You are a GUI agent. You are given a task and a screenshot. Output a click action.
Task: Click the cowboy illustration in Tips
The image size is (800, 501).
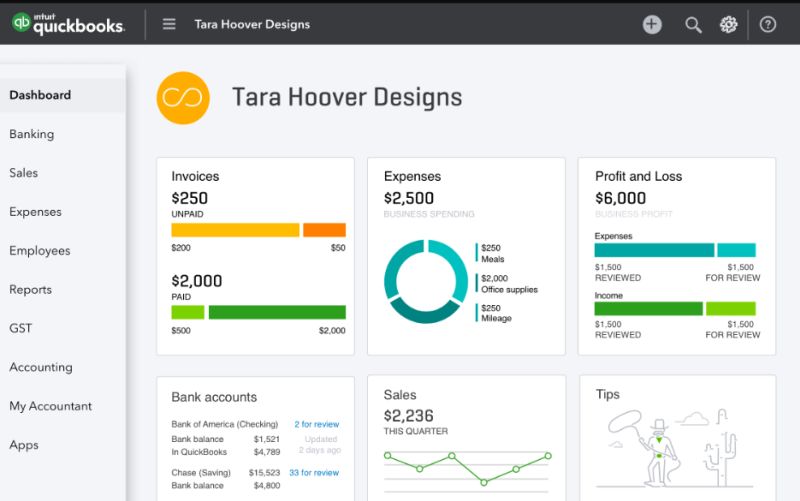point(674,448)
